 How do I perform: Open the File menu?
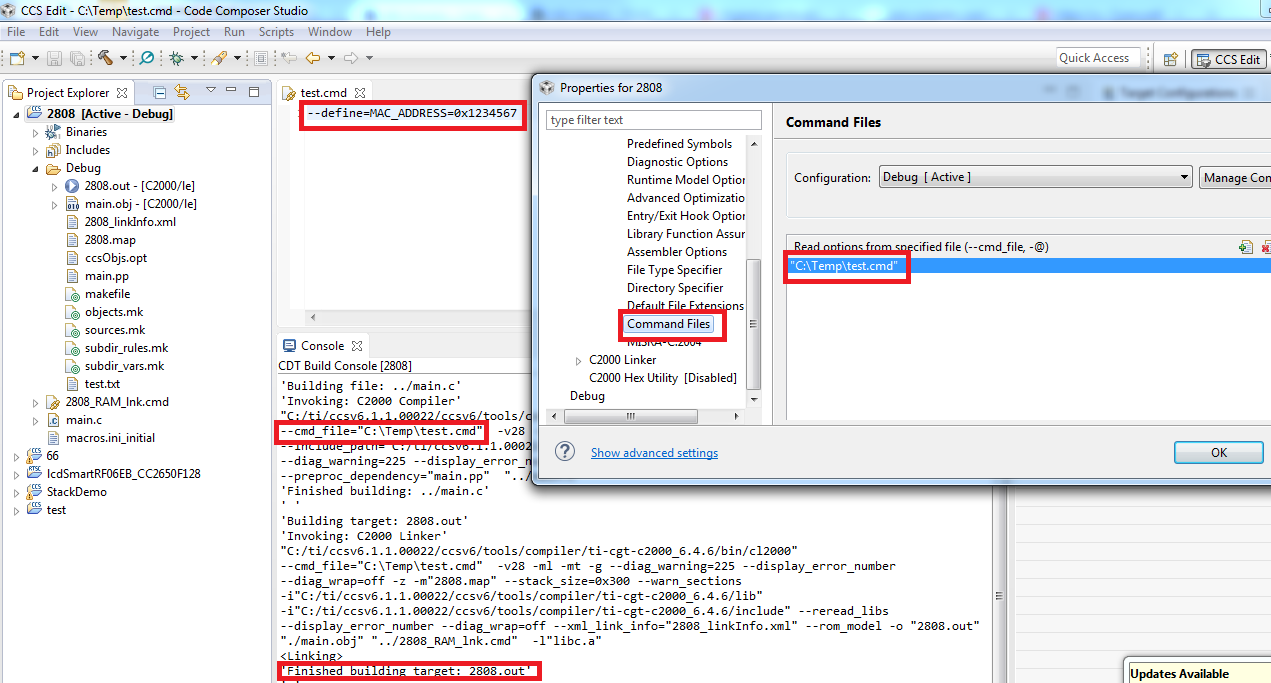[16, 32]
